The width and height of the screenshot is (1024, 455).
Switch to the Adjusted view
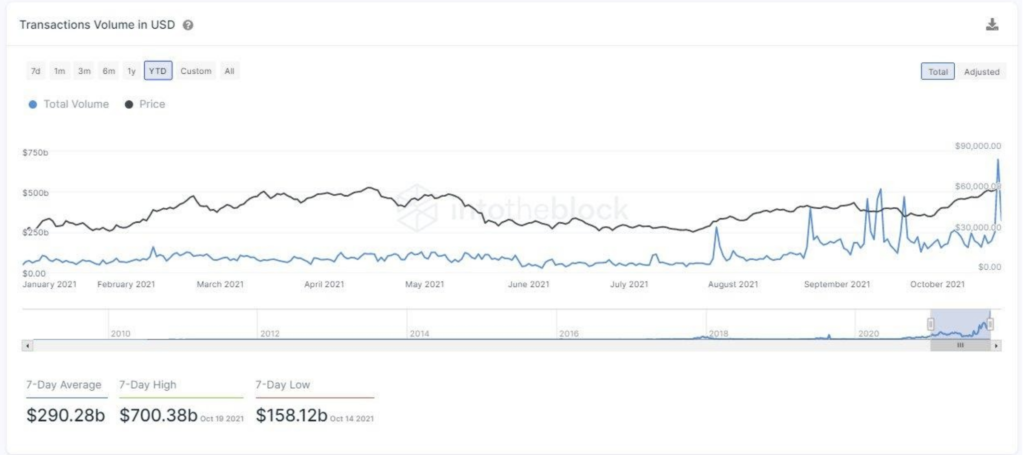(981, 71)
